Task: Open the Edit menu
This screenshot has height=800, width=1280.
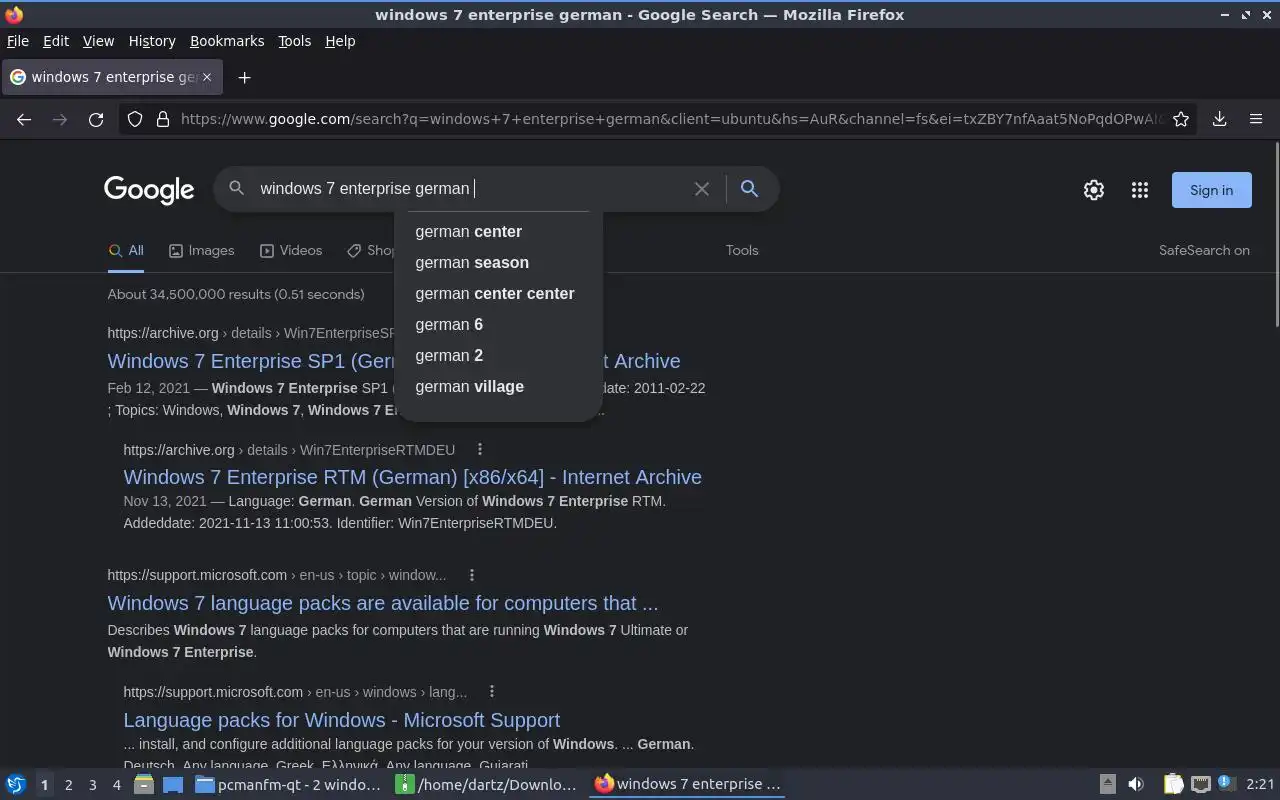Action: pyautogui.click(x=56, y=41)
